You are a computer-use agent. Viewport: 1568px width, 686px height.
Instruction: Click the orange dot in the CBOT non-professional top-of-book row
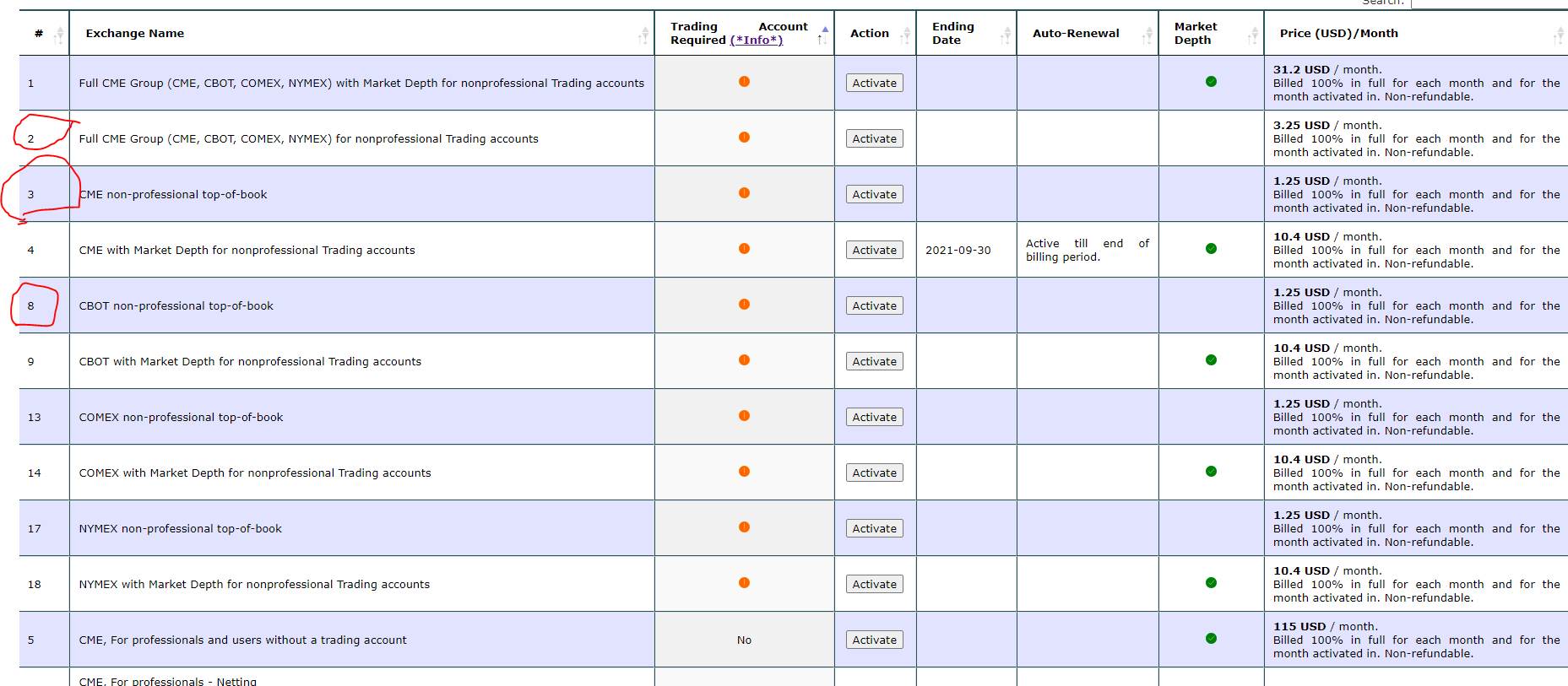pos(744,305)
